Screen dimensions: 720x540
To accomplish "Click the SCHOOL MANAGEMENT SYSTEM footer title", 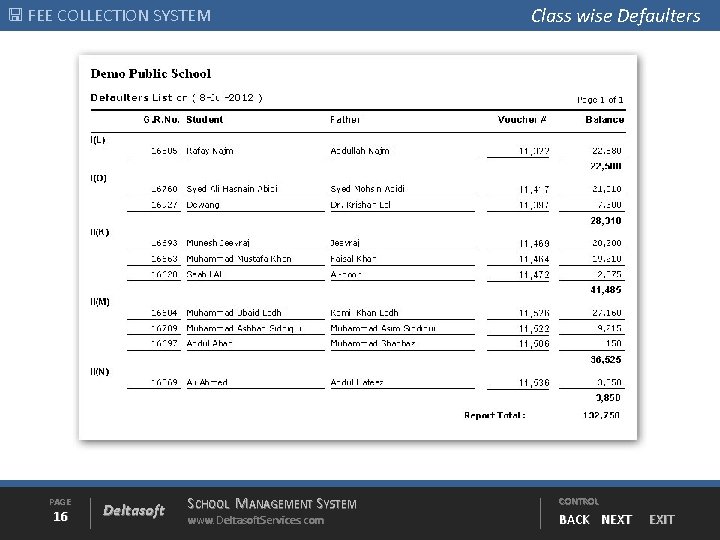I will pyautogui.click(x=272, y=504).
